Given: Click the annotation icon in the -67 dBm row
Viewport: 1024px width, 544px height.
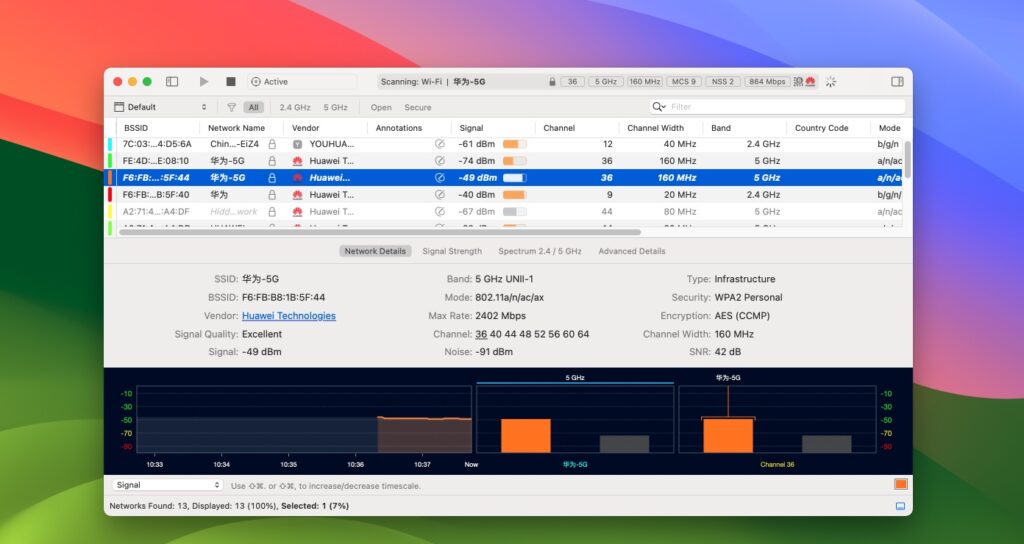Looking at the screenshot, I should pos(440,212).
